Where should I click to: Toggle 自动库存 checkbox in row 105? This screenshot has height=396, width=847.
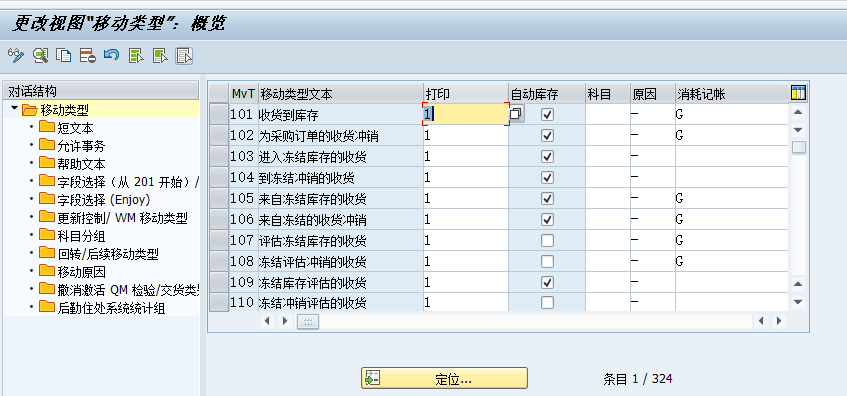tap(548, 198)
